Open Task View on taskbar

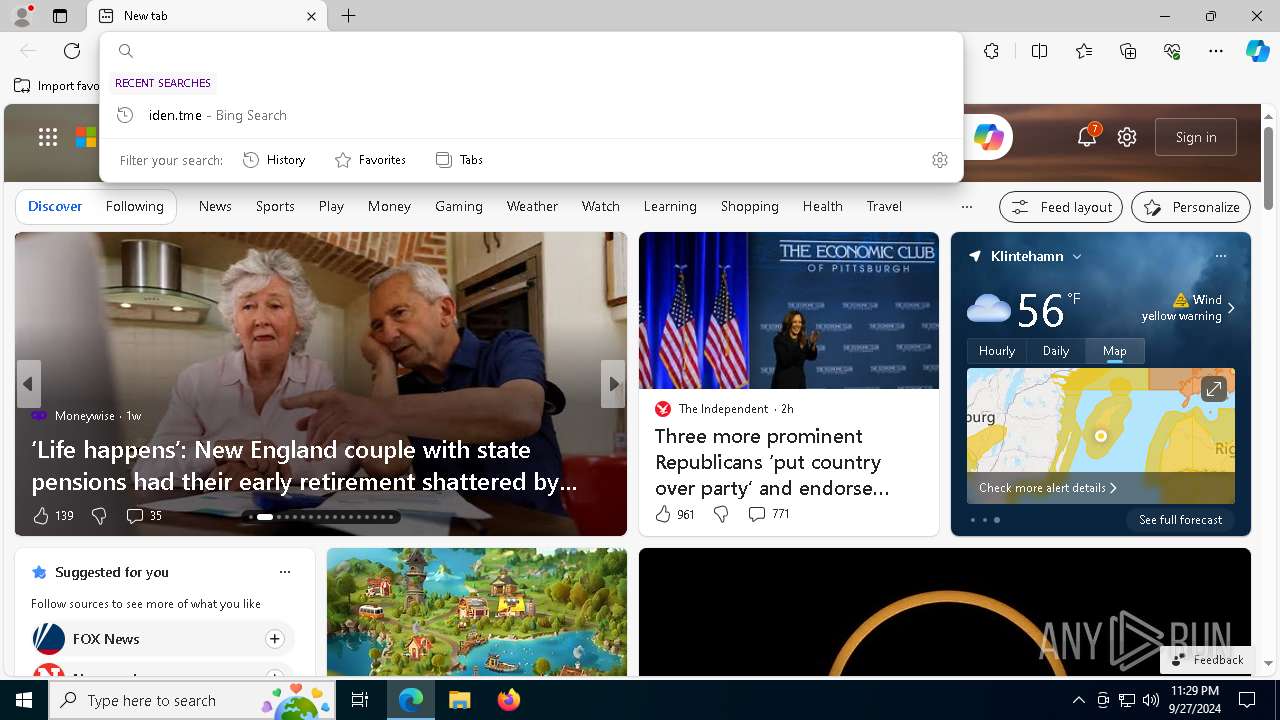pos(360,700)
